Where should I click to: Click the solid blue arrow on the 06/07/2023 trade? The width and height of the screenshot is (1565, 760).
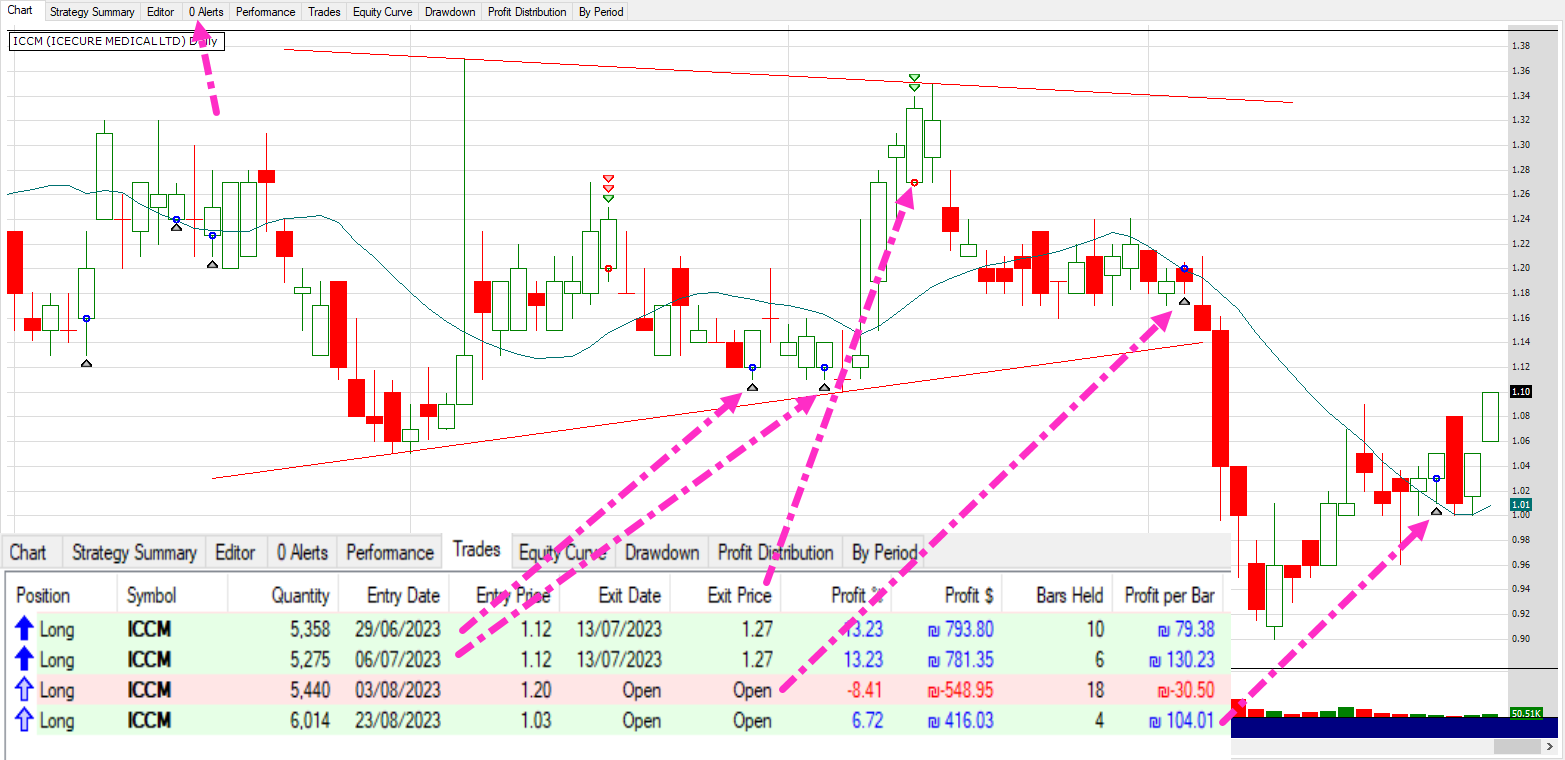[25, 660]
